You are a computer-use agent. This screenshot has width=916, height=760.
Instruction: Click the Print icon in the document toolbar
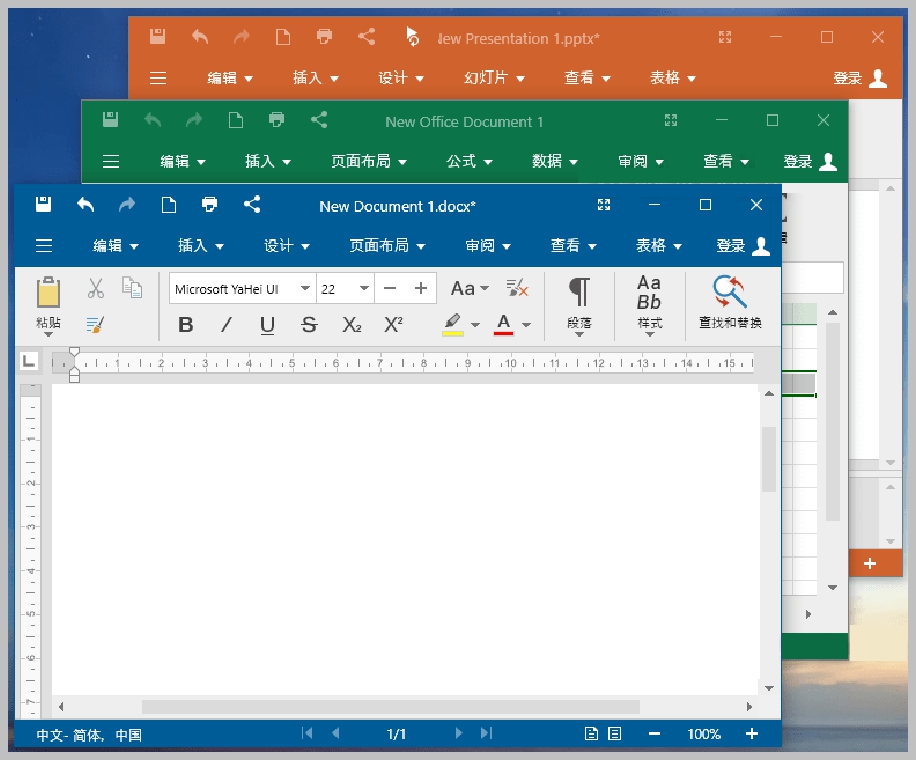coord(209,206)
